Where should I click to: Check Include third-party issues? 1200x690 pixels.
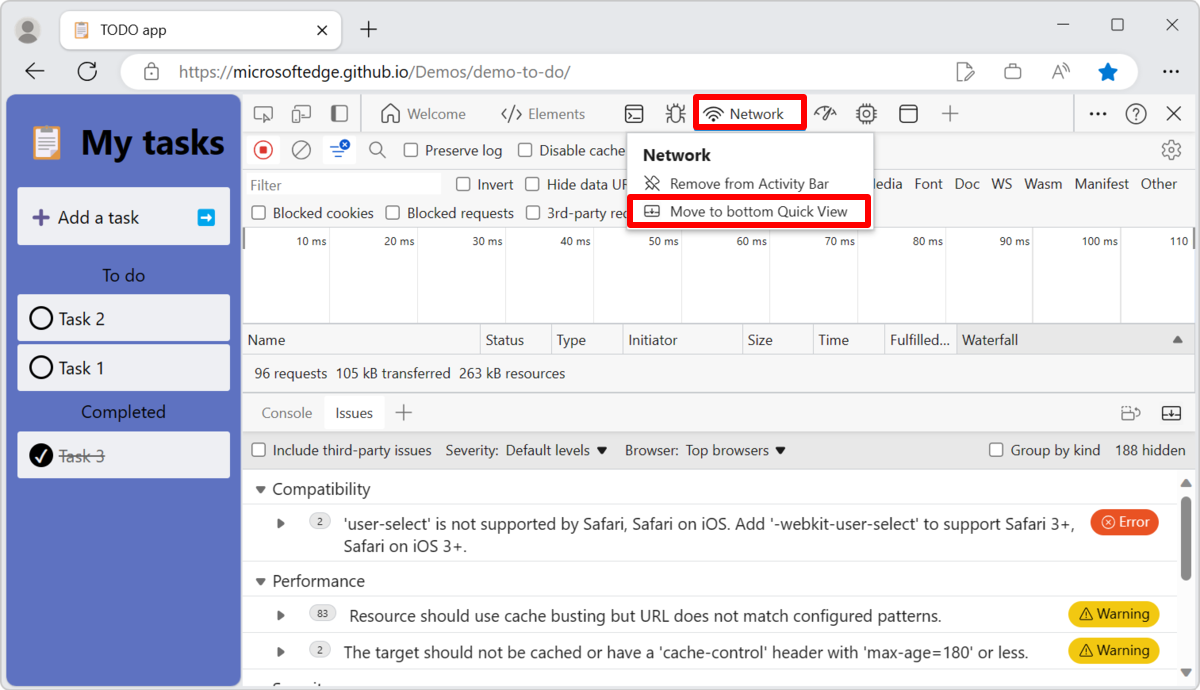coord(257,450)
